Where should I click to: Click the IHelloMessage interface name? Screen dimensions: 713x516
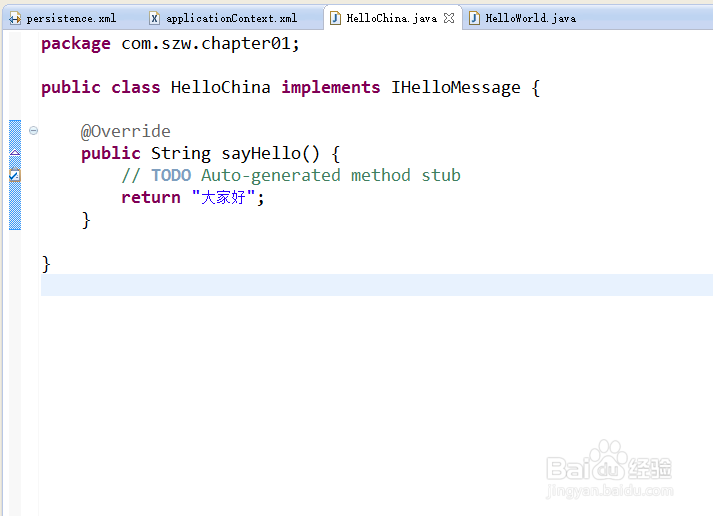click(456, 88)
